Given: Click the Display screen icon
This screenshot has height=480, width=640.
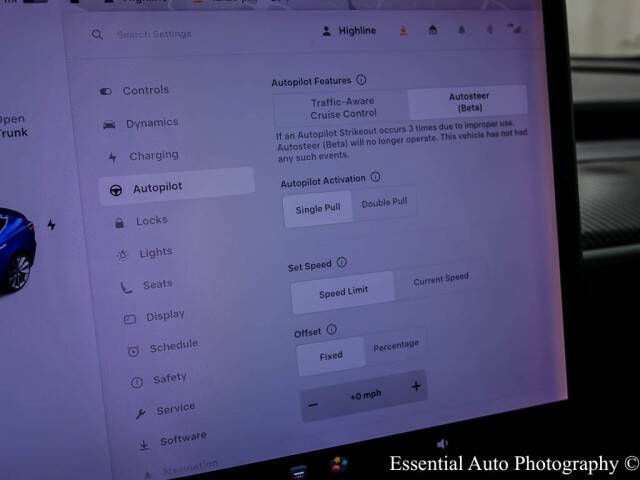Looking at the screenshot, I should (130, 319).
